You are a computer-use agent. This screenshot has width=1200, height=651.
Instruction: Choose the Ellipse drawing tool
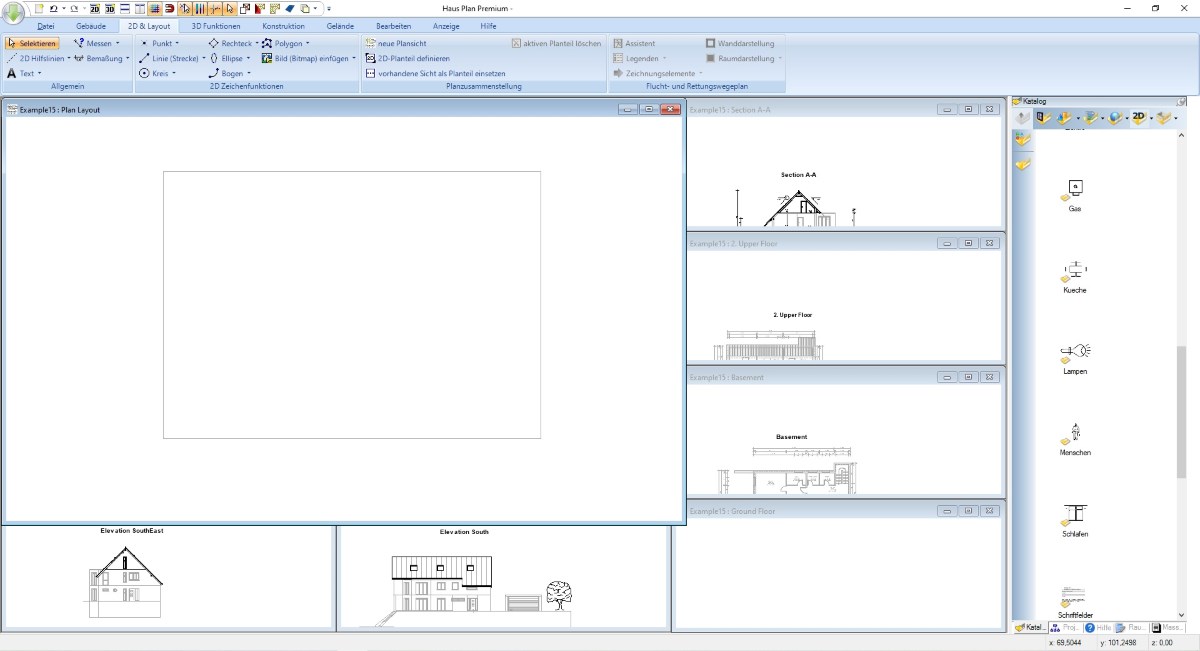pyautogui.click(x=228, y=58)
